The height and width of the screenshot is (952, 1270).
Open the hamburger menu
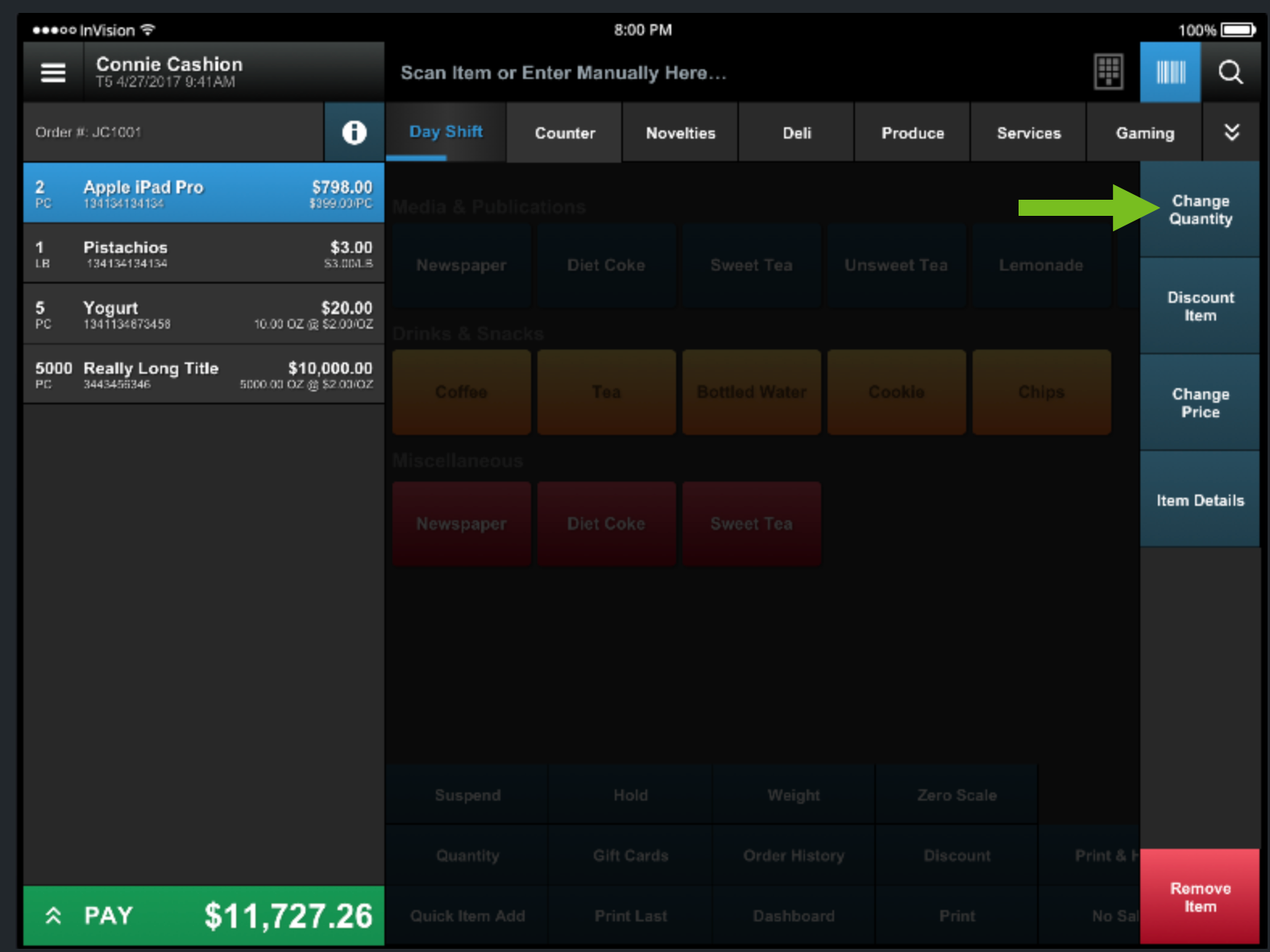point(53,72)
